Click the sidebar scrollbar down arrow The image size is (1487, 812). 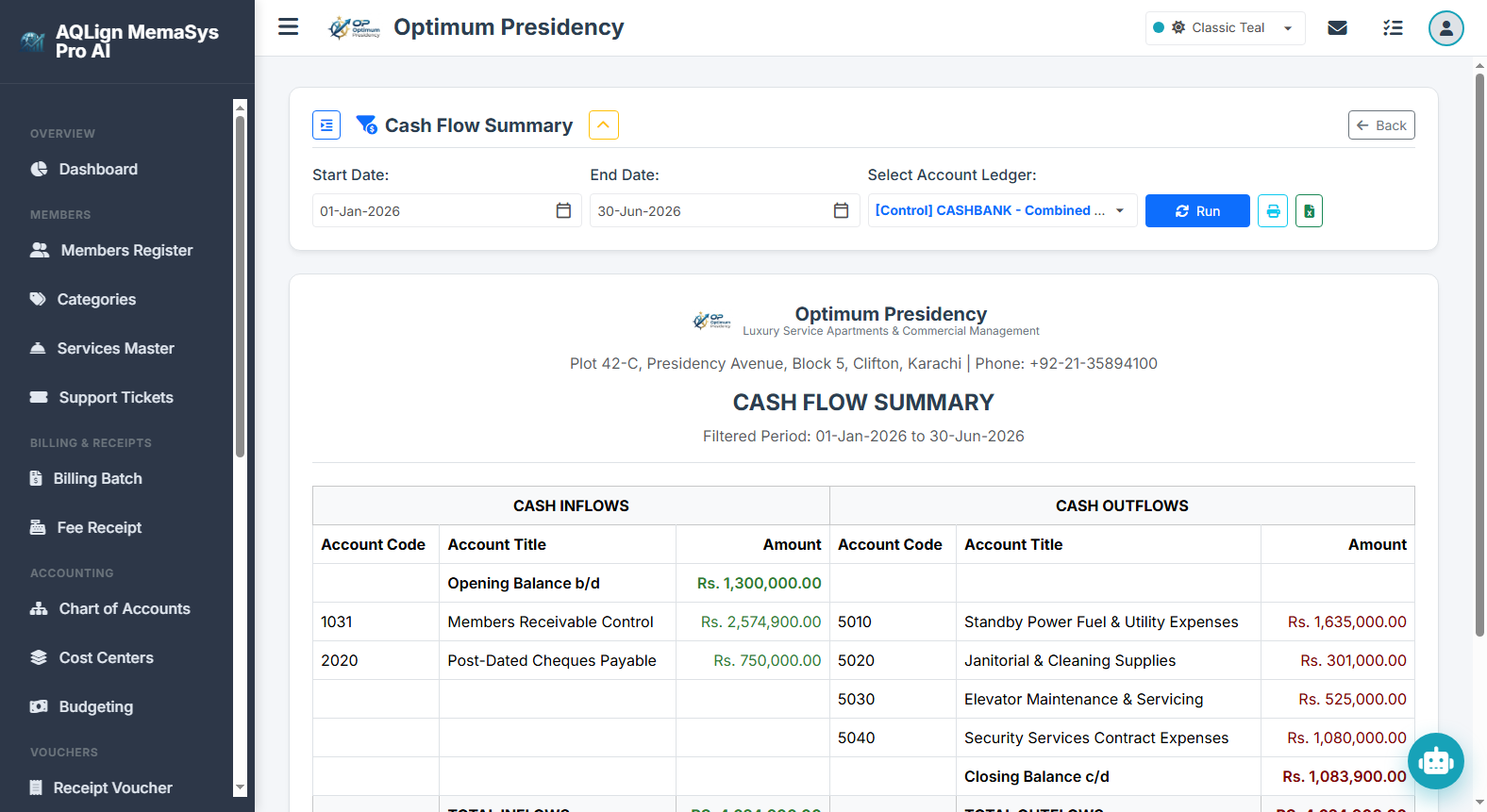point(240,788)
